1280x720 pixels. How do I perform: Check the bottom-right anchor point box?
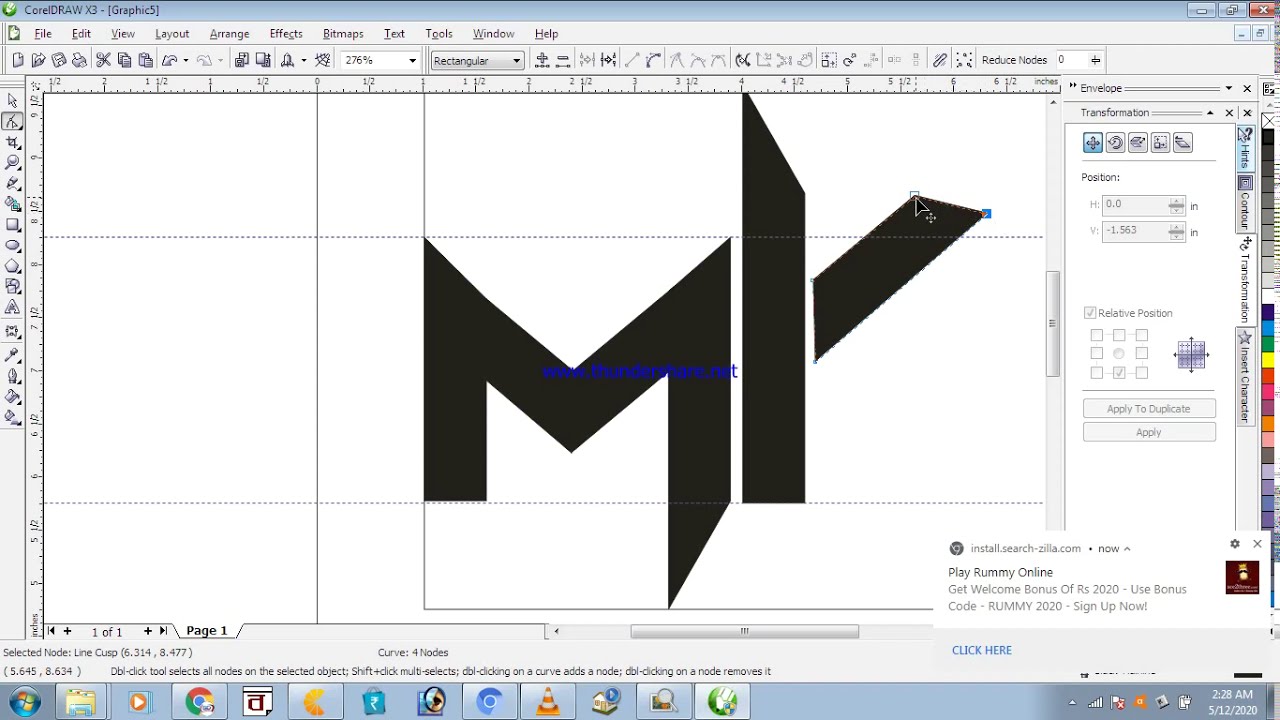pos(1141,373)
